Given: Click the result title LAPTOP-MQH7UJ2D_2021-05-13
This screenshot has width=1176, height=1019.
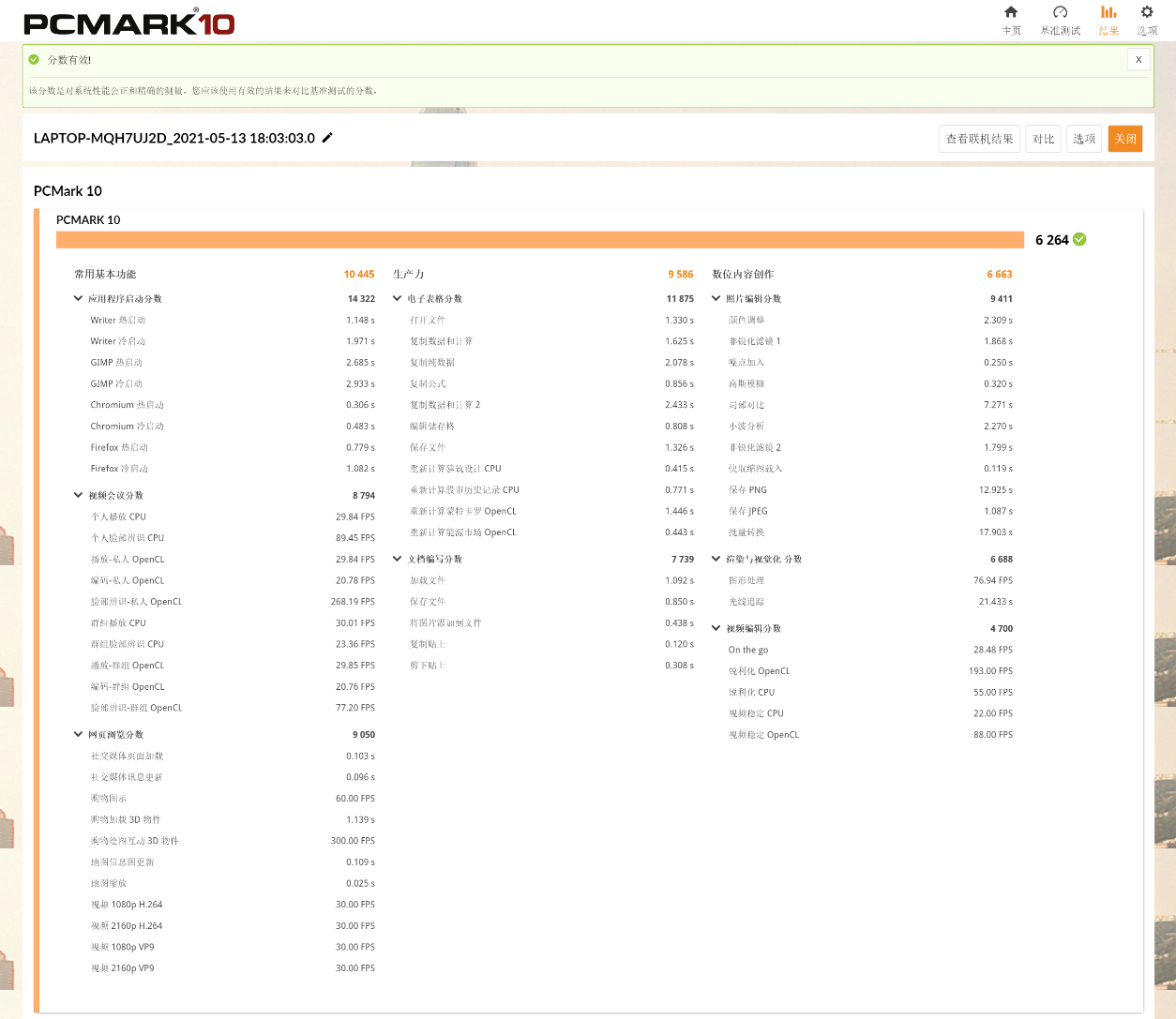Looking at the screenshot, I should (174, 138).
